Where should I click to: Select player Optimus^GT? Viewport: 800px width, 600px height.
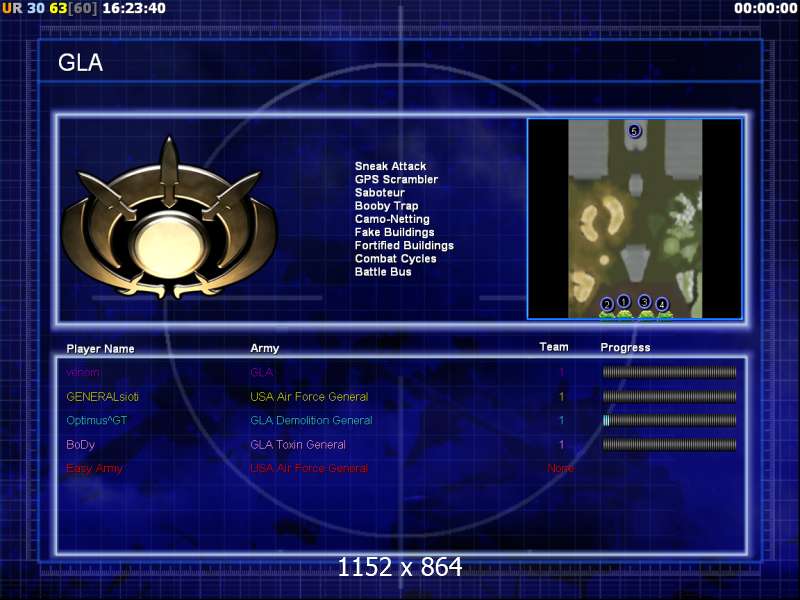coord(96,420)
